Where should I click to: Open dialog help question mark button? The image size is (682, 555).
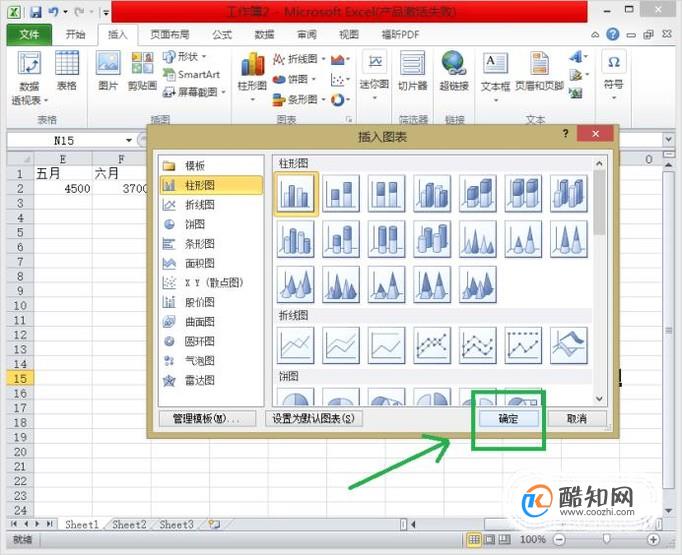[565, 134]
